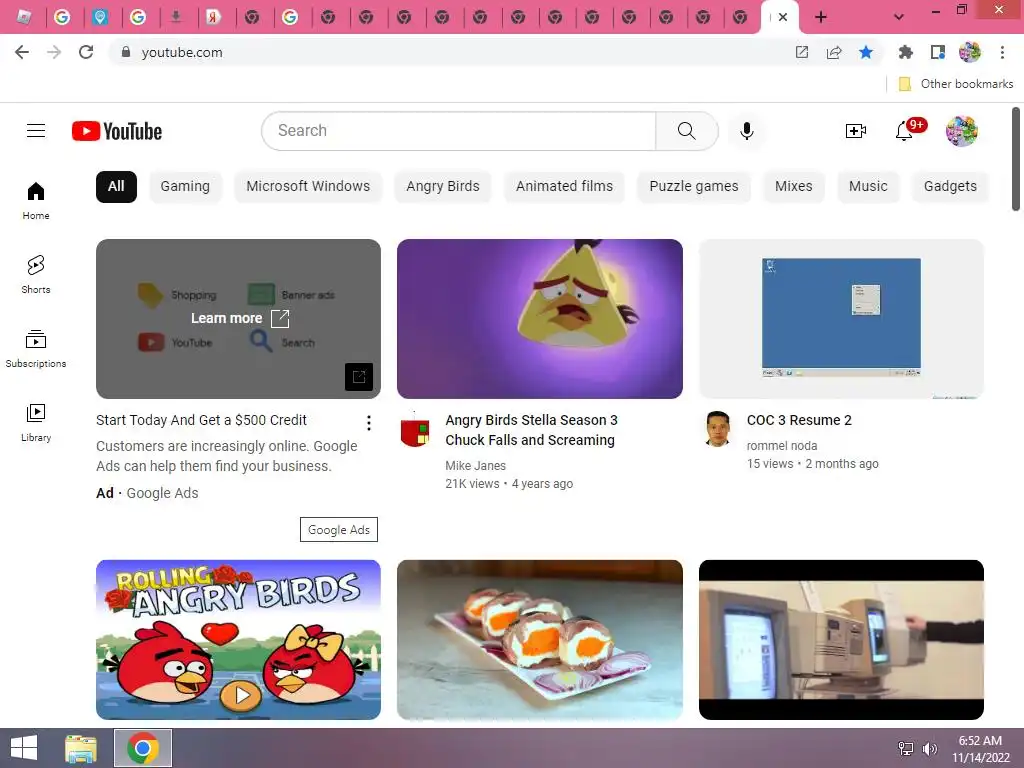Open the Chrome extensions puzzle icon
1024x768 pixels.
(905, 52)
